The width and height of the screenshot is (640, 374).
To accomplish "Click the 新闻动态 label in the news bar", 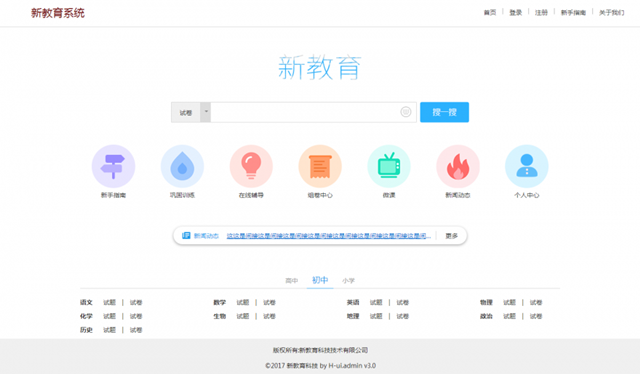I will click(206, 236).
